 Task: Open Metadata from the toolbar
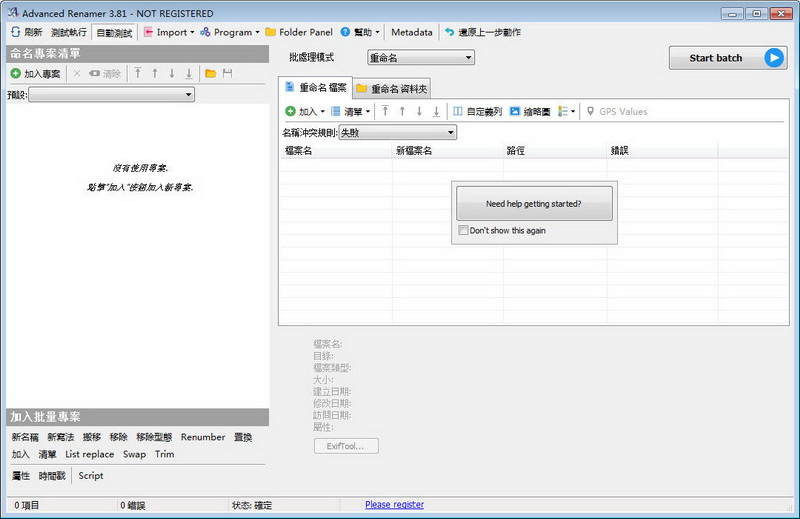pyautogui.click(x=412, y=32)
